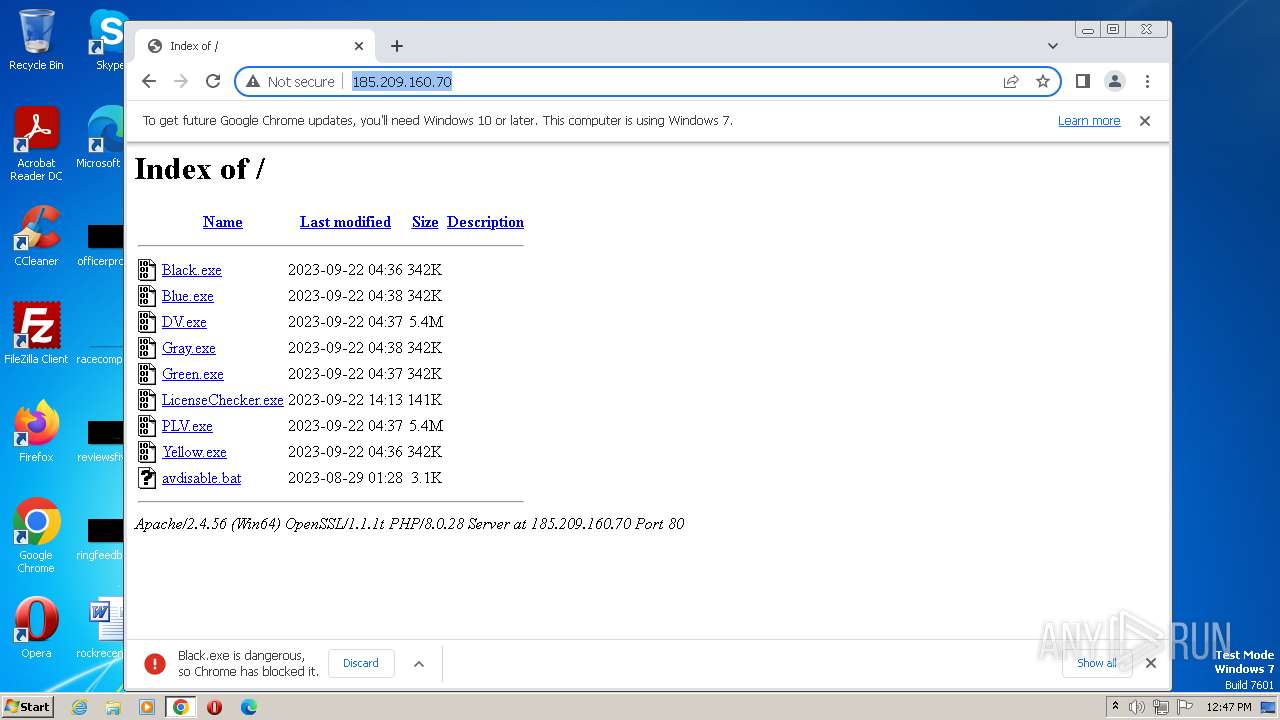
Task: Open Firefox desktop shortcut
Action: (x=36, y=432)
